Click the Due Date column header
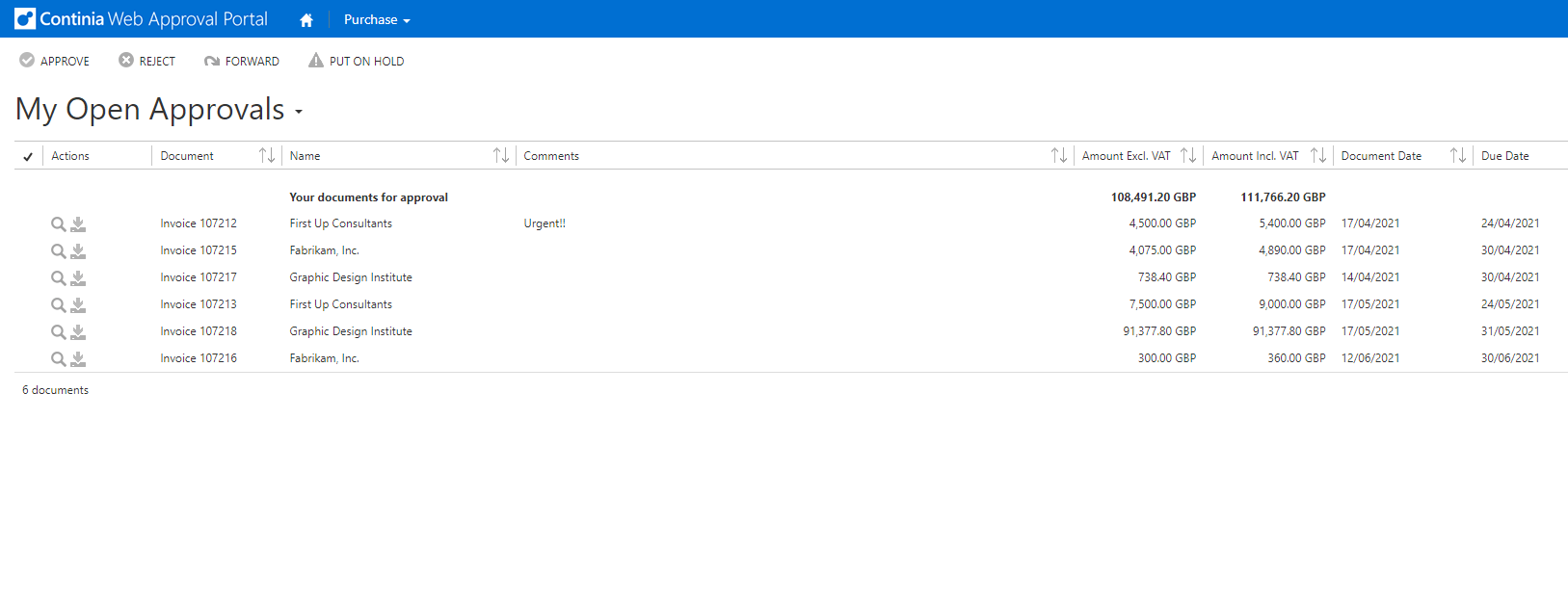This screenshot has height=603, width=1568. pos(1504,156)
